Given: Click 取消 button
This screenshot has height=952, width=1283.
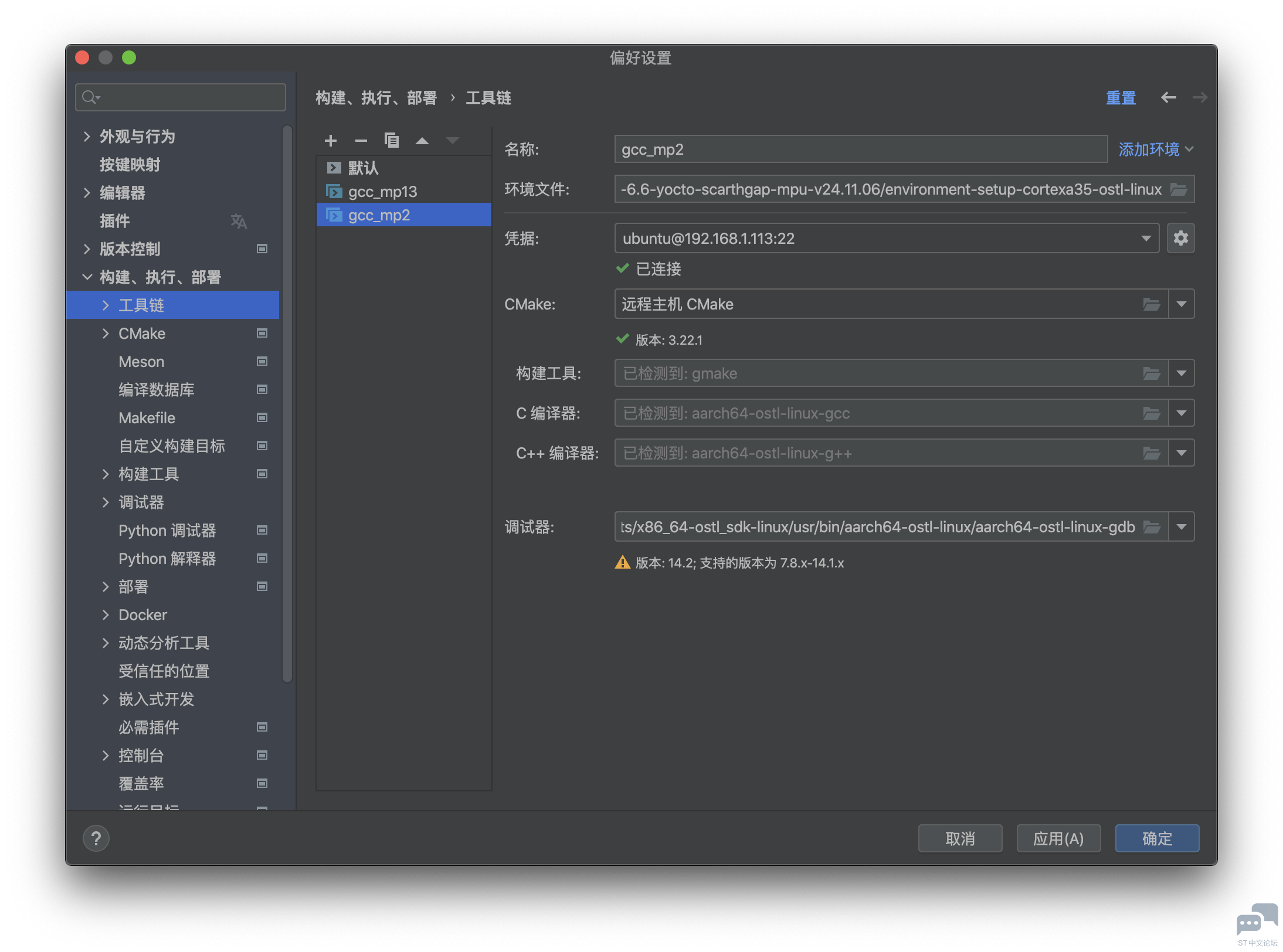Looking at the screenshot, I should 960,838.
